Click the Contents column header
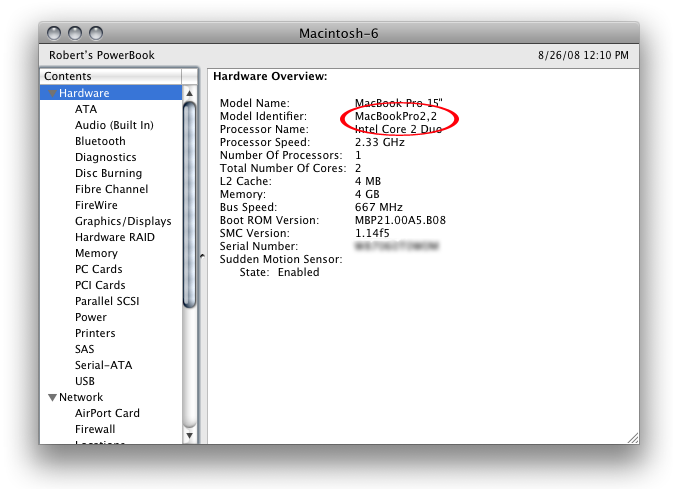Viewport: 673px width, 489px height. pos(111,76)
